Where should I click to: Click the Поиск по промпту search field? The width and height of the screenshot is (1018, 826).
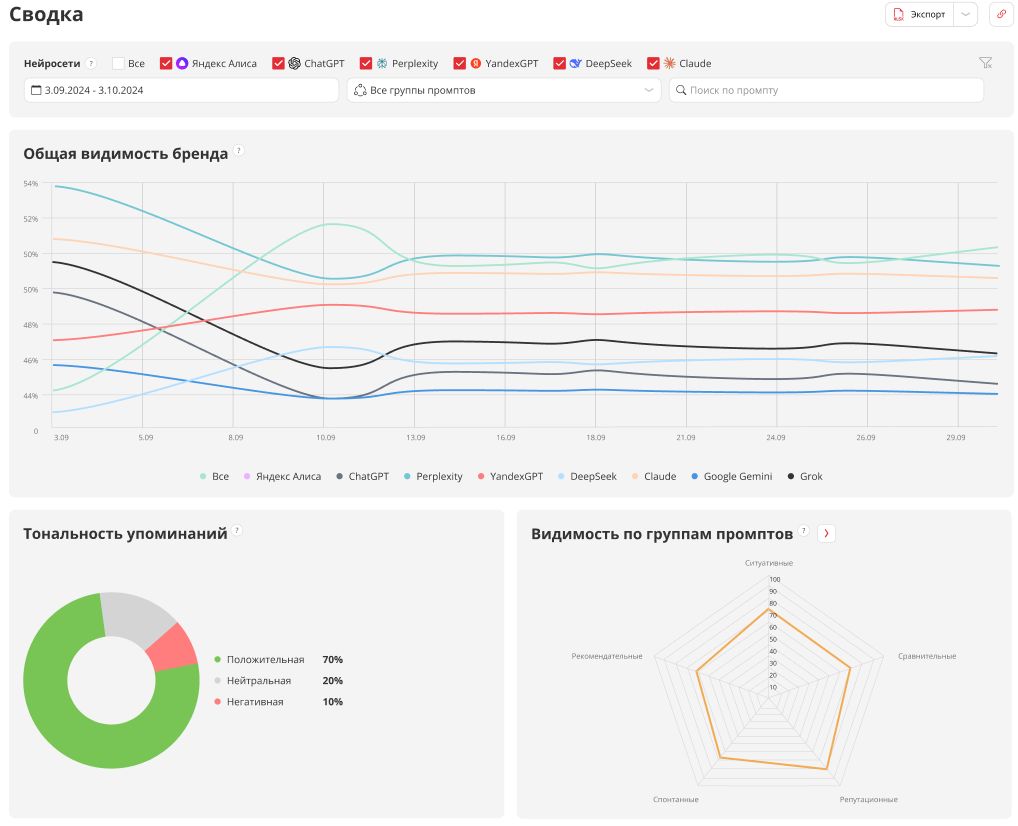[826, 90]
